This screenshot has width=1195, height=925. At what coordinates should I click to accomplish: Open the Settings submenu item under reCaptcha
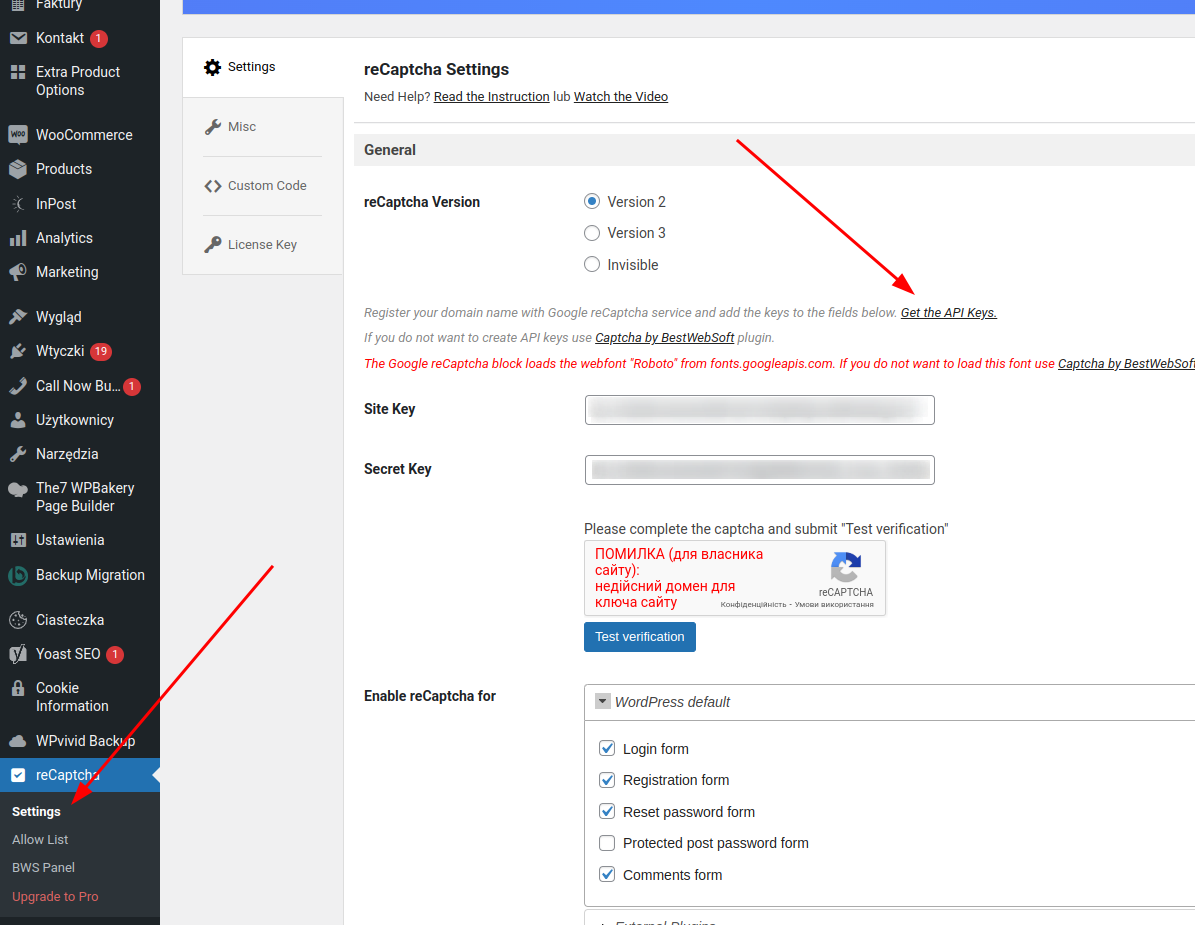(x=37, y=811)
